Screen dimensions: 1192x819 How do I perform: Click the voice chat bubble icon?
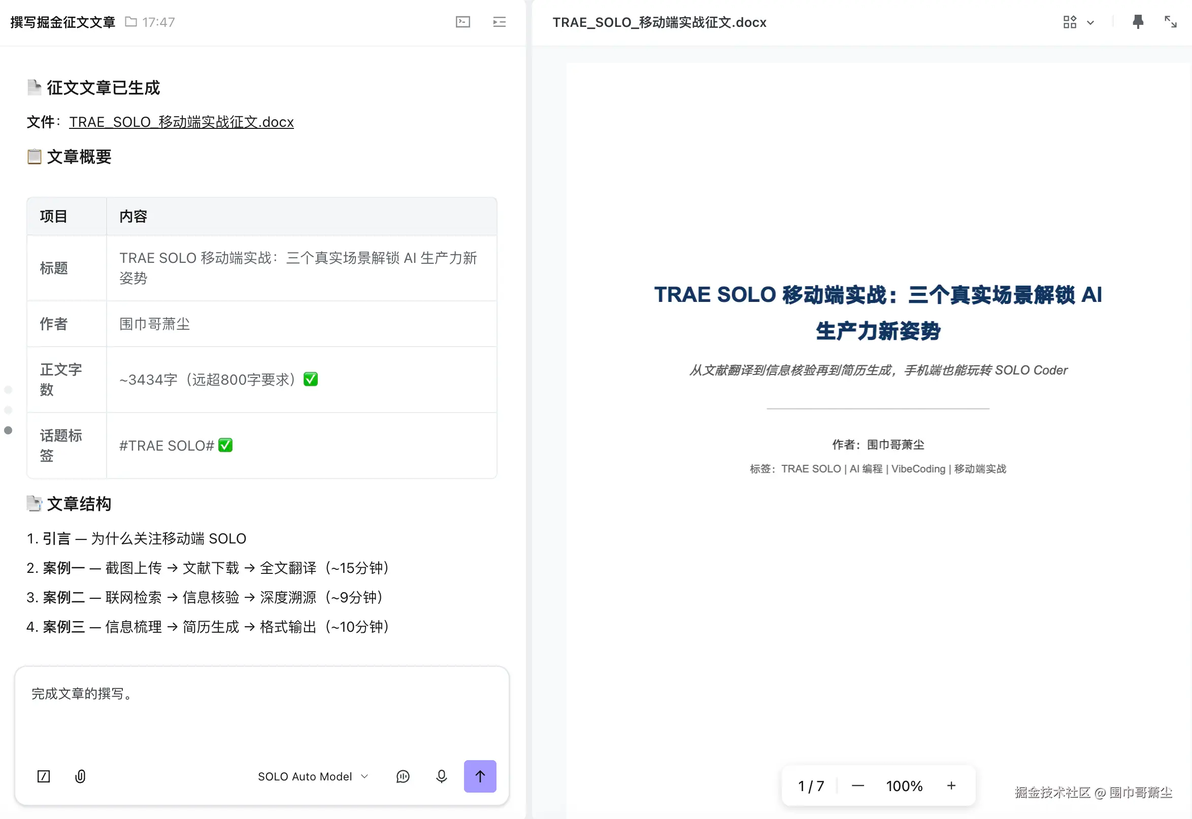(403, 776)
